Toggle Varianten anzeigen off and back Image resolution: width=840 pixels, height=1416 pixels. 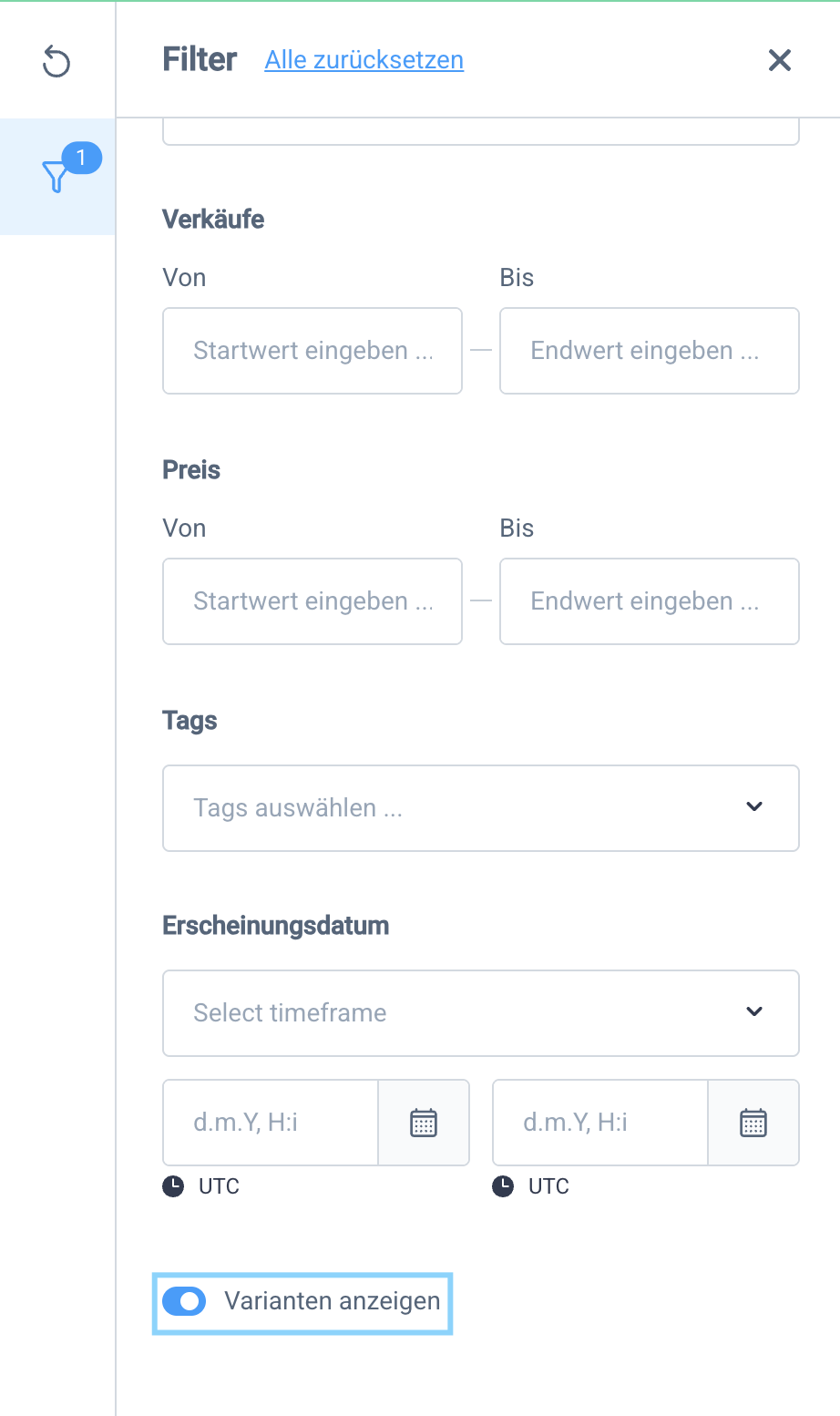coord(184,1301)
